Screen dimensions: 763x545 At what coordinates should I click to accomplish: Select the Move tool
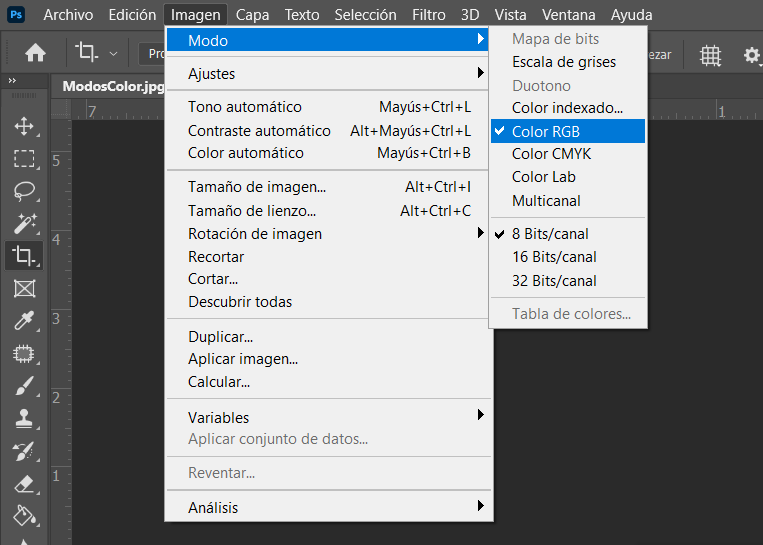tap(24, 126)
